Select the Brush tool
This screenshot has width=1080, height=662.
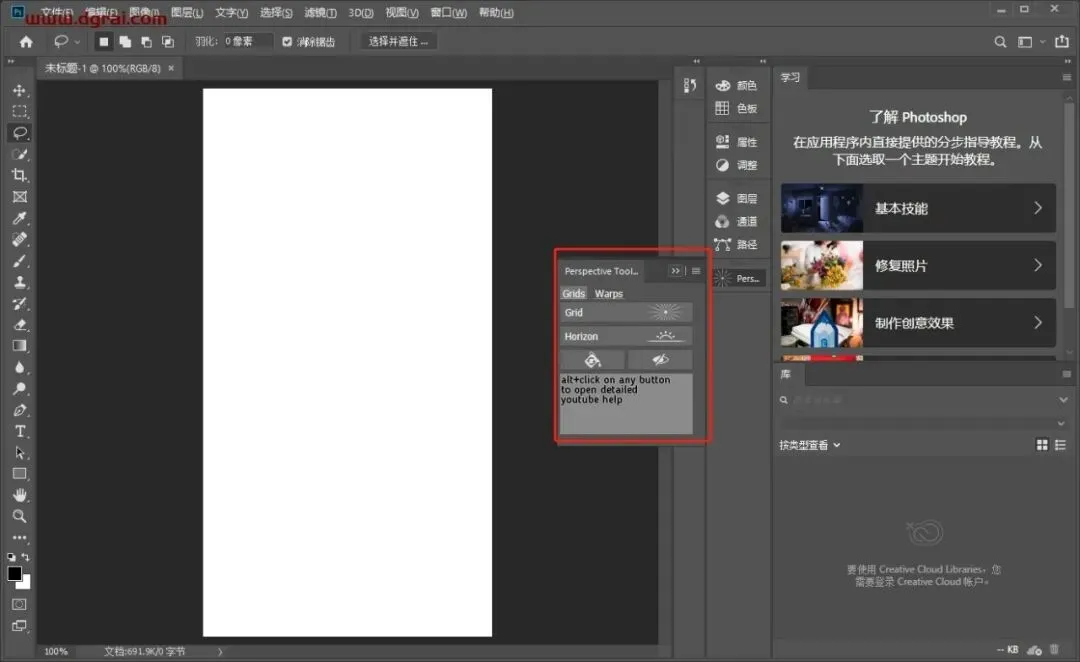click(x=19, y=261)
